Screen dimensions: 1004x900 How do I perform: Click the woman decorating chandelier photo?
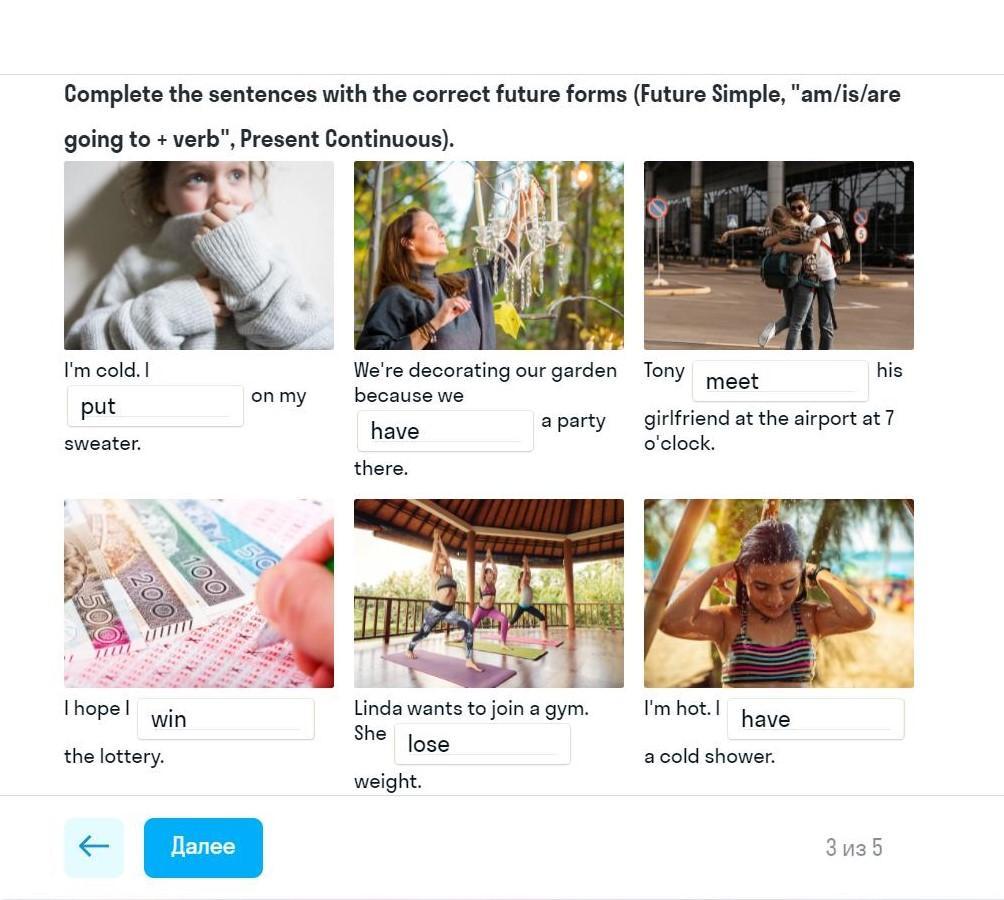click(x=489, y=255)
